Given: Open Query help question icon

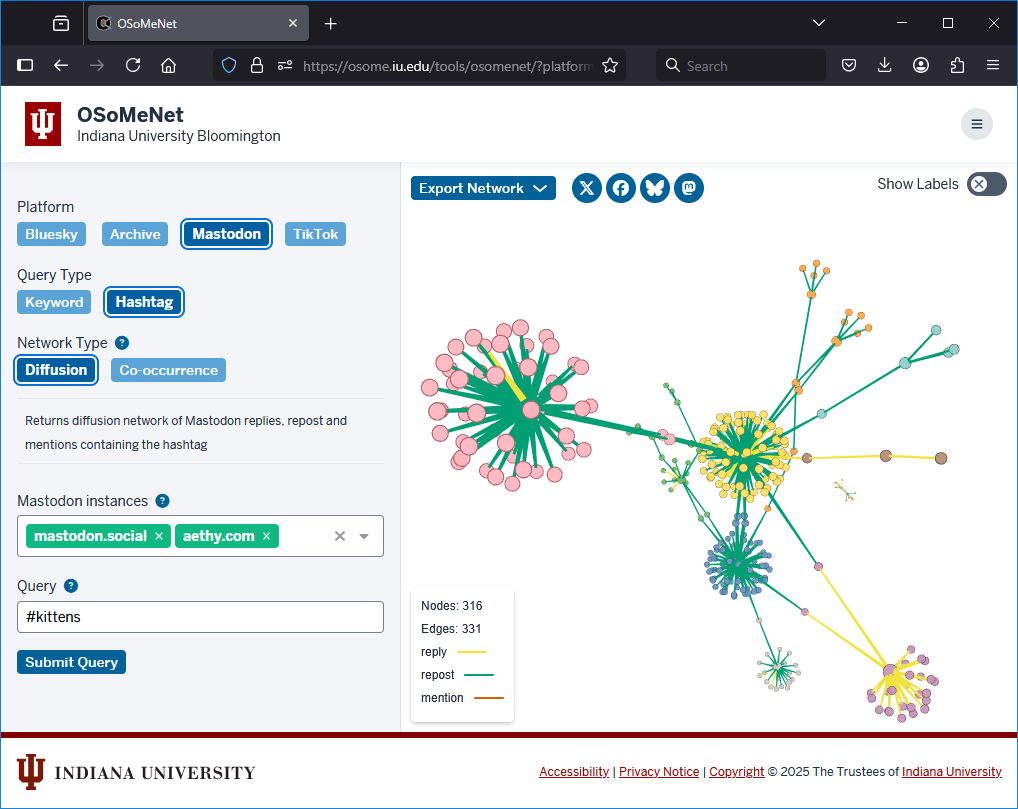Looking at the screenshot, I should point(71,586).
